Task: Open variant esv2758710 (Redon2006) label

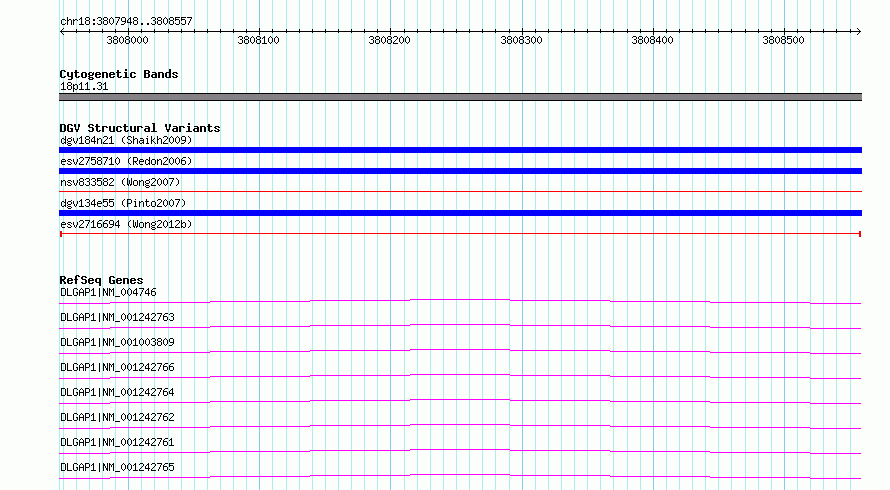Action: pos(126,161)
